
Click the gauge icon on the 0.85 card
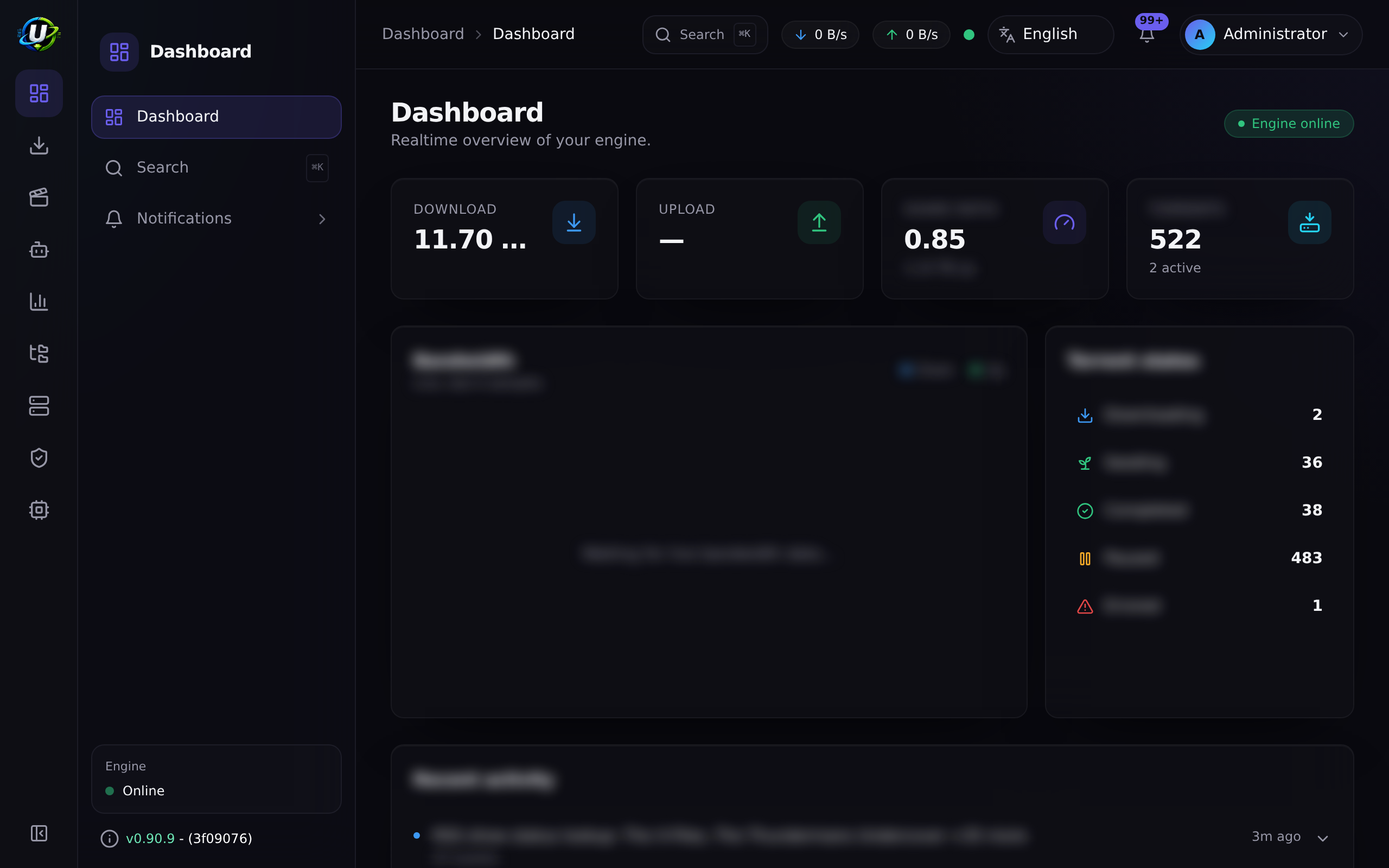(x=1064, y=222)
